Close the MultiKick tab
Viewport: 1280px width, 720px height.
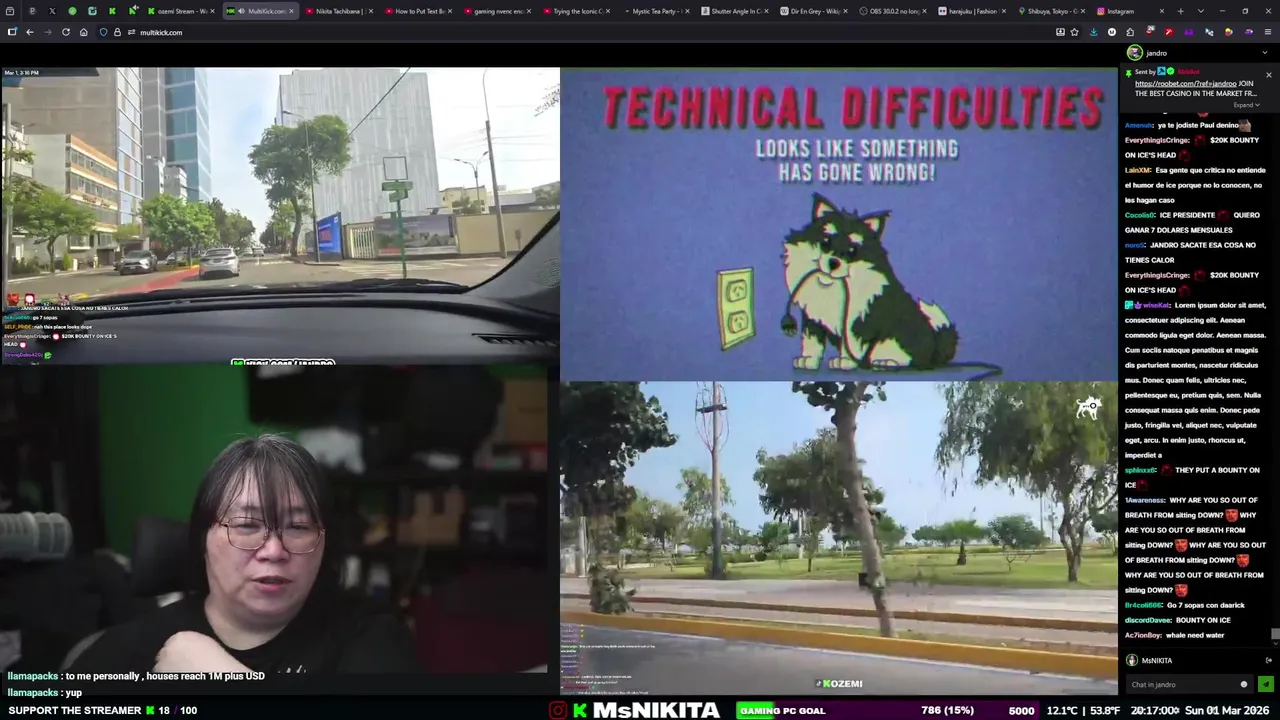point(292,11)
